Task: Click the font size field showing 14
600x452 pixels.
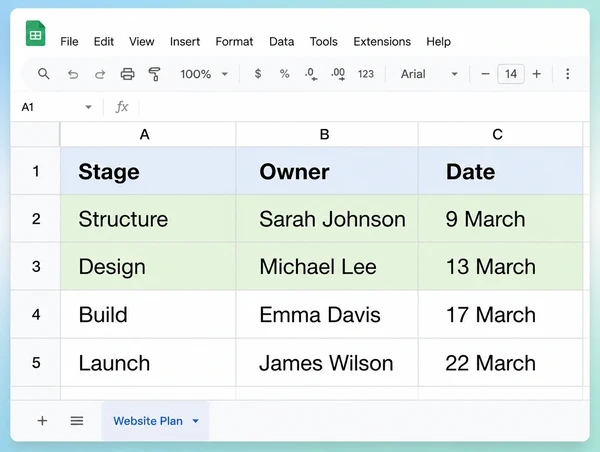Action: 511,74
